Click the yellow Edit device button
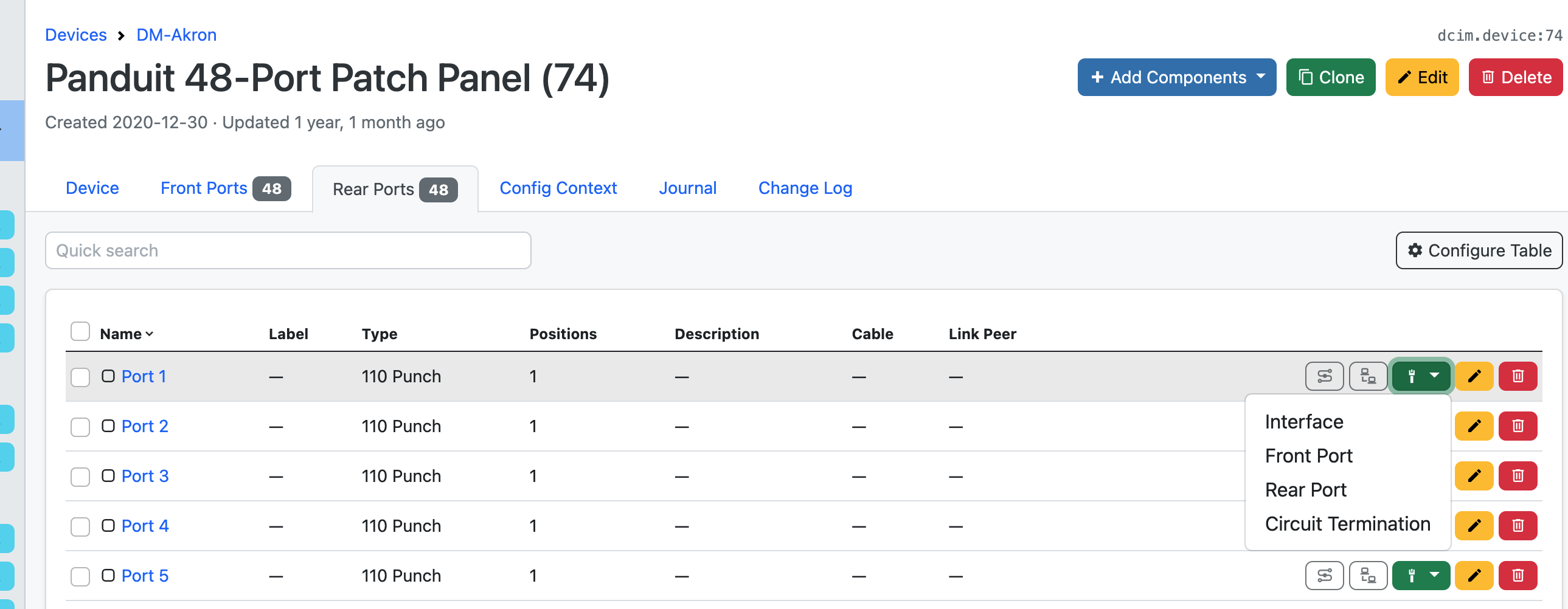Viewport: 1568px width, 609px height. point(1421,77)
